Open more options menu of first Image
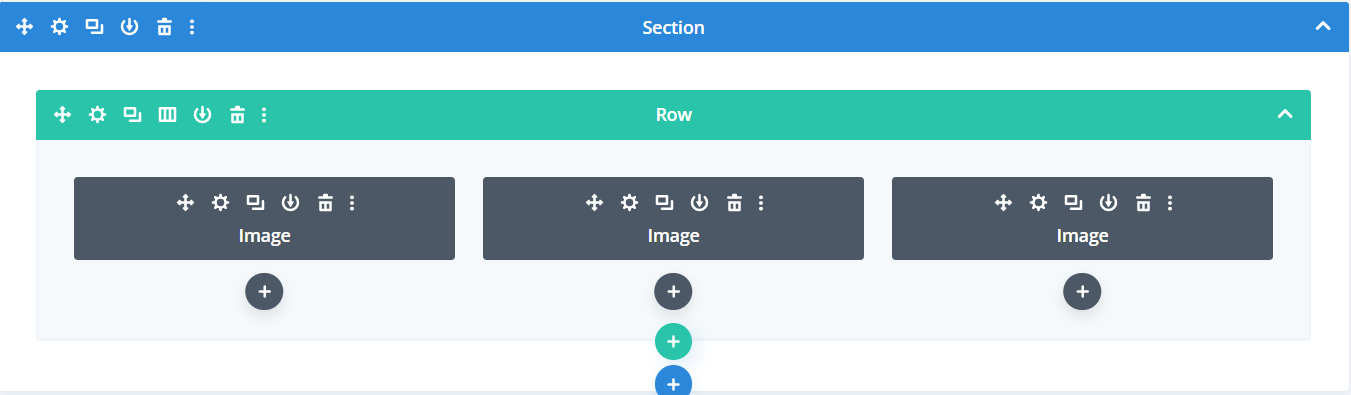This screenshot has height=395, width=1351. tap(352, 203)
